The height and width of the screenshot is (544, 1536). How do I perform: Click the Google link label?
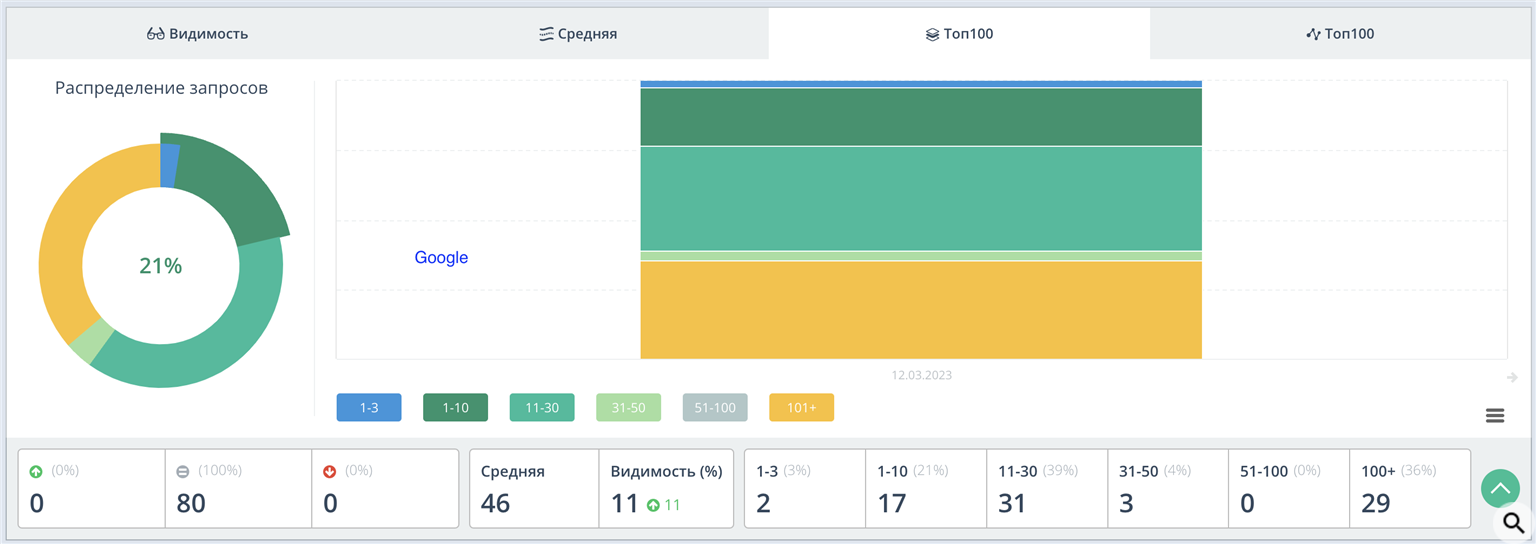point(441,258)
